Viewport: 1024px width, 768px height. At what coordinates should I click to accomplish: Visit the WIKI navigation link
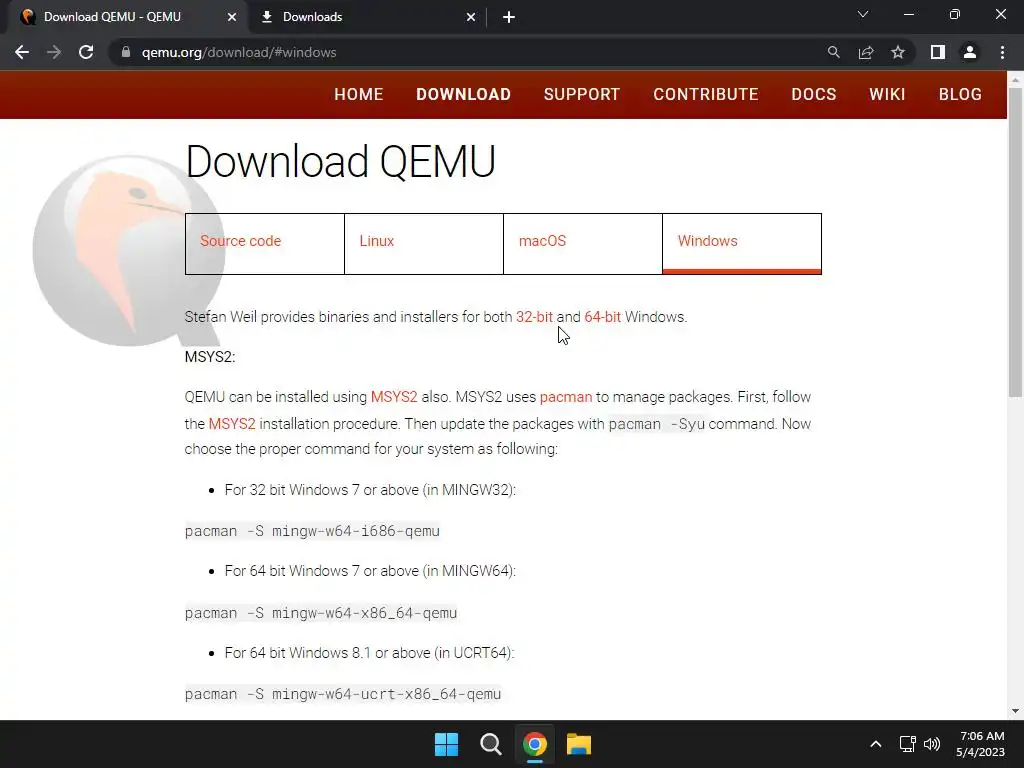coord(888,94)
